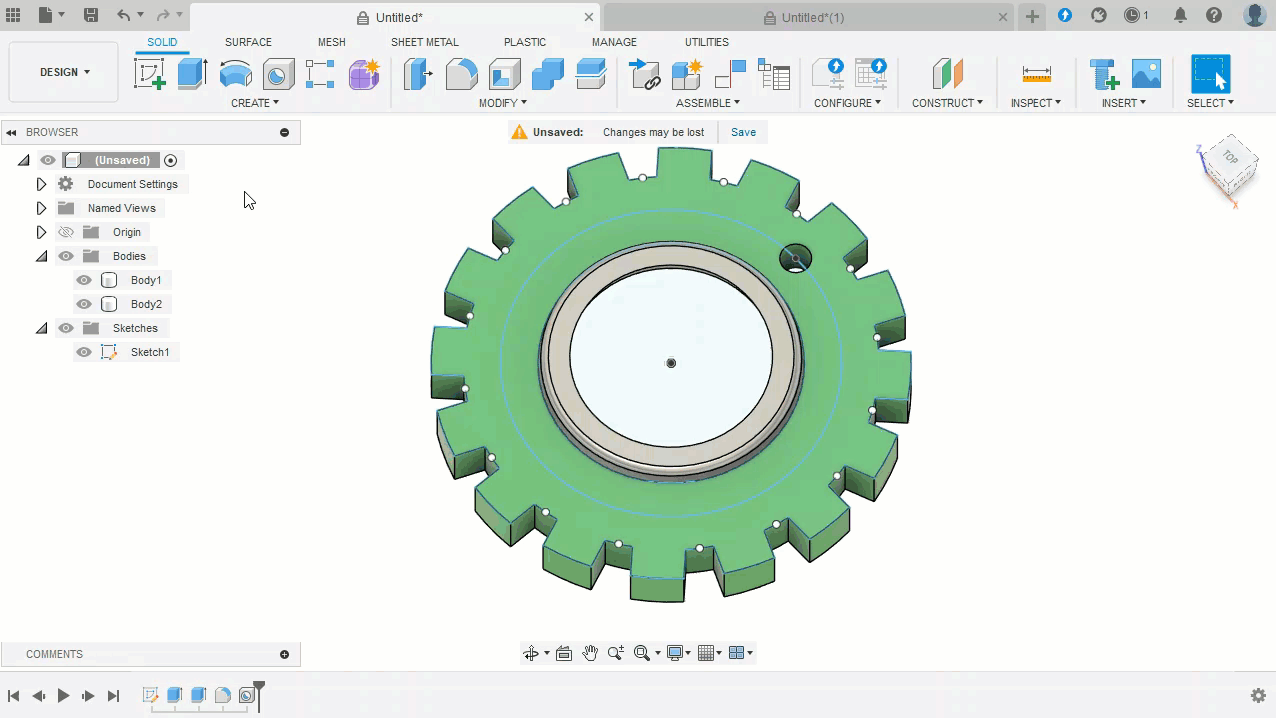The width and height of the screenshot is (1276, 718).
Task: Click the Save link in warning bar
Action: (x=743, y=132)
